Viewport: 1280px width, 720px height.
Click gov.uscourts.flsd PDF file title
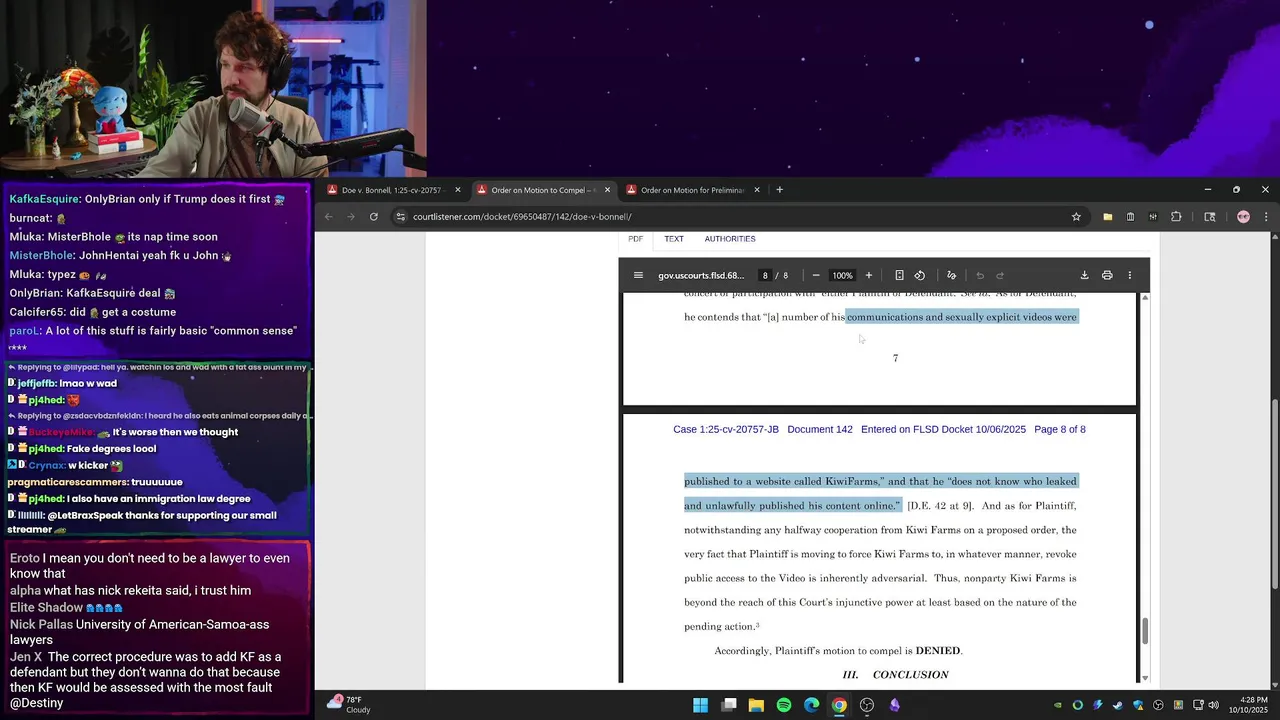point(700,276)
